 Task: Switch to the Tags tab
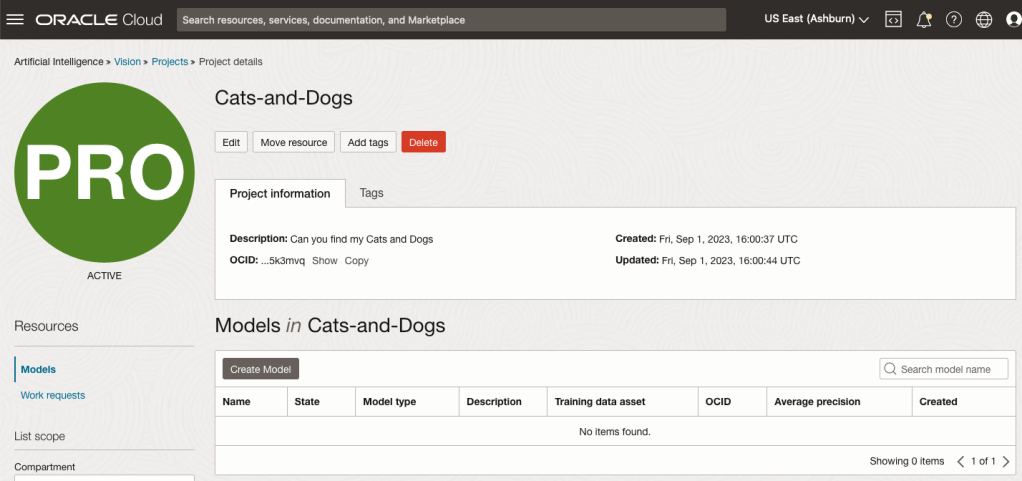click(371, 193)
